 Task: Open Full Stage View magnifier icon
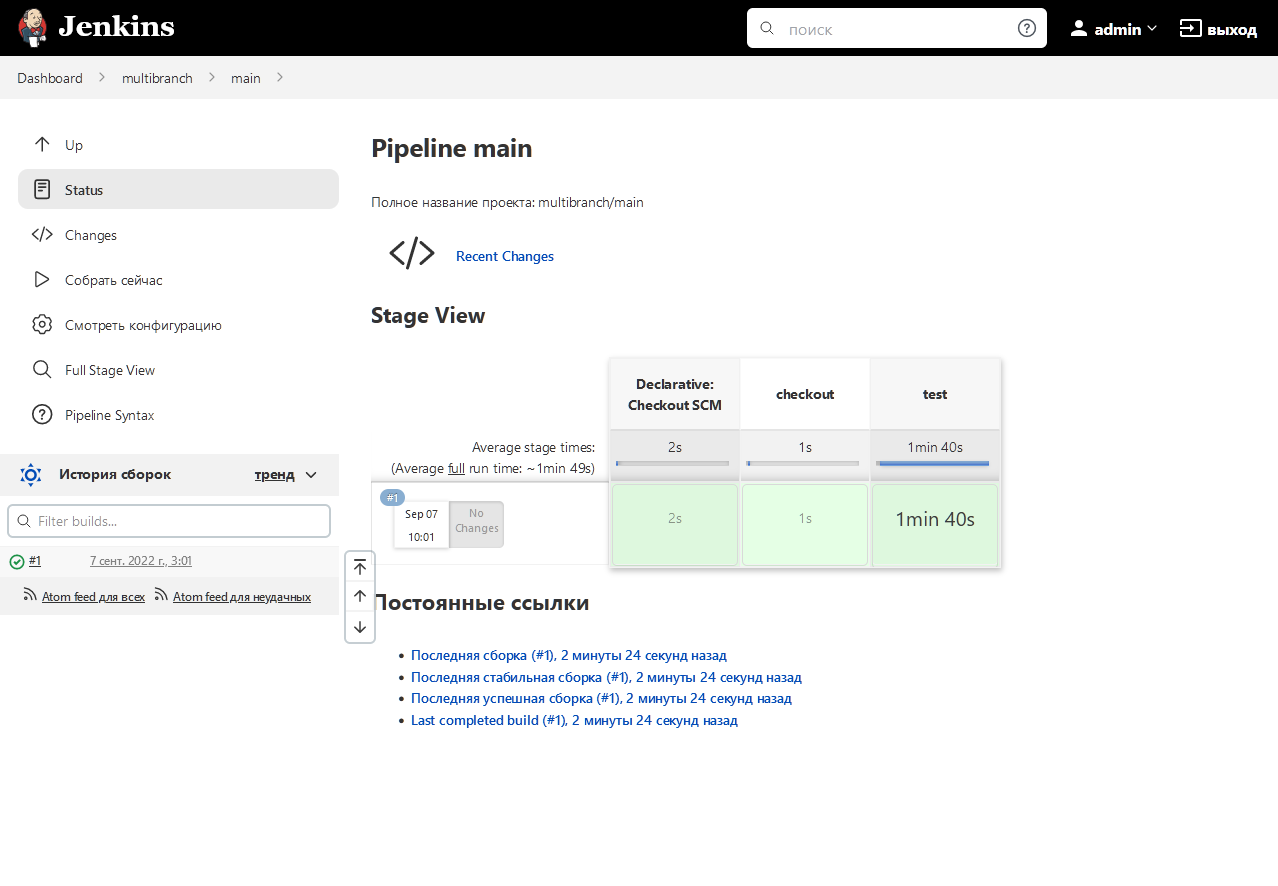click(41, 369)
